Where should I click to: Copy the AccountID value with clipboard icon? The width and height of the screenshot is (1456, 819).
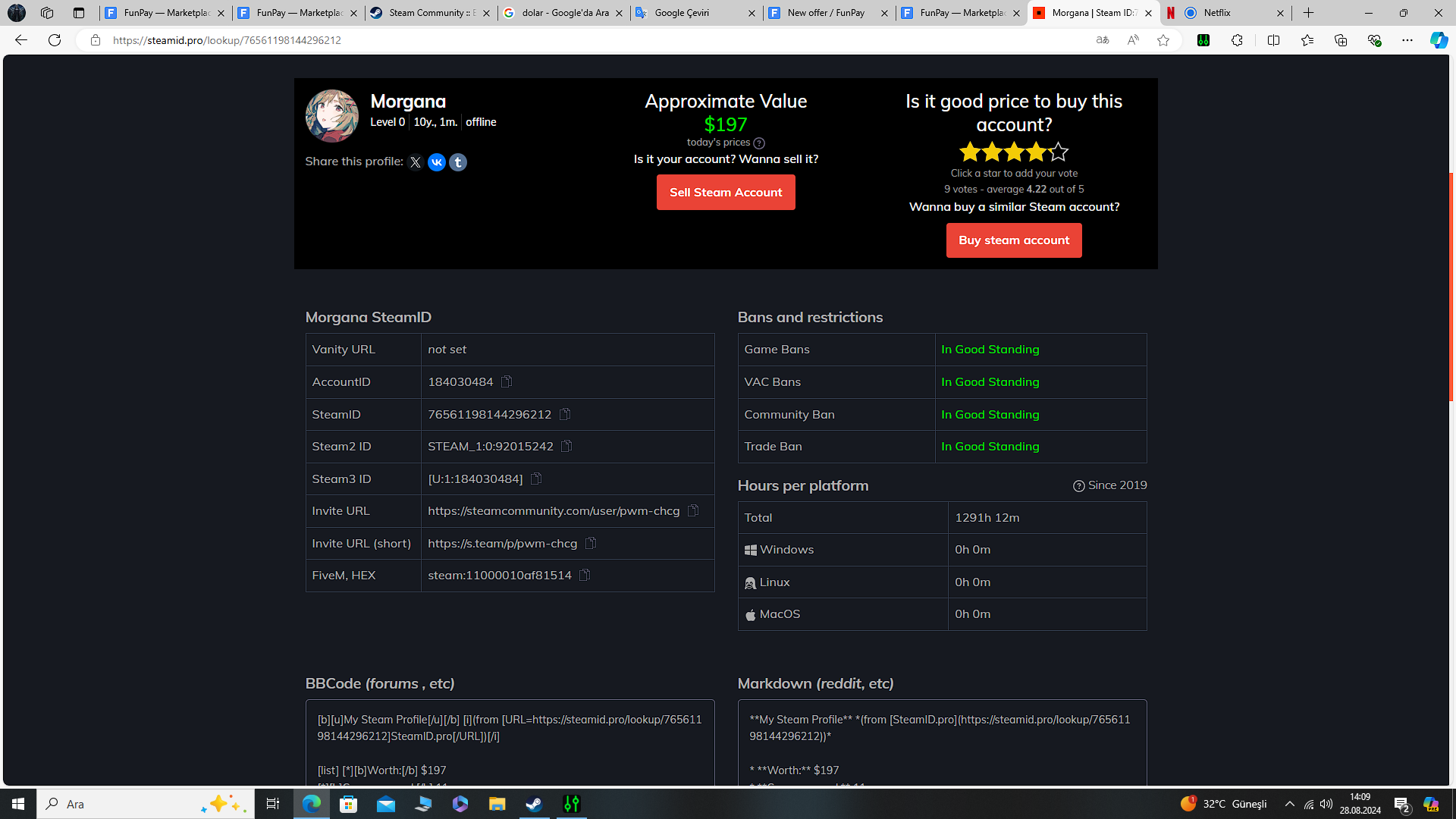tap(507, 381)
